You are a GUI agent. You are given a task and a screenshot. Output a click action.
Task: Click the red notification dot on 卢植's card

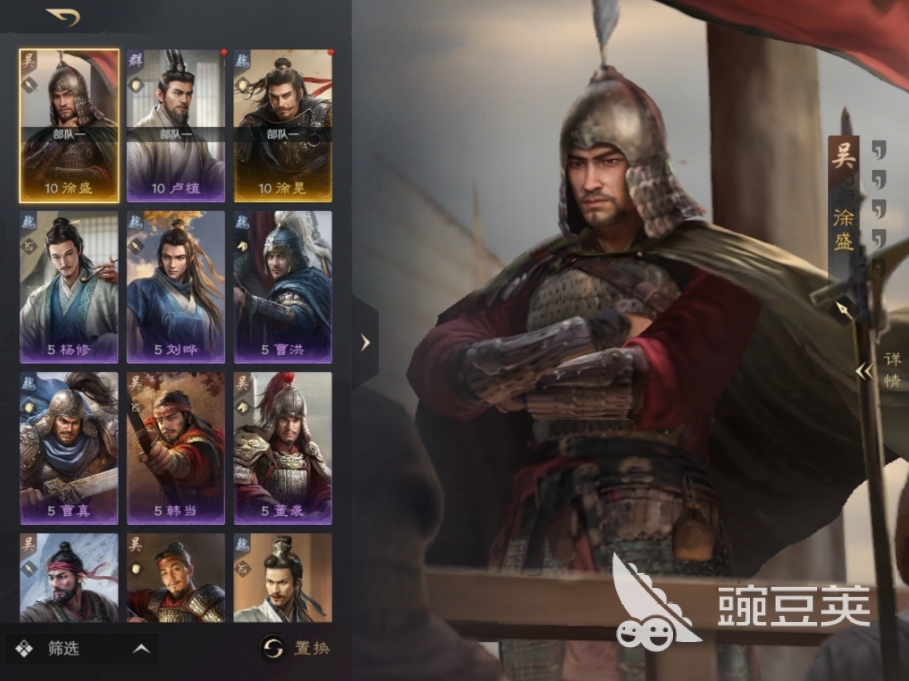click(x=224, y=53)
